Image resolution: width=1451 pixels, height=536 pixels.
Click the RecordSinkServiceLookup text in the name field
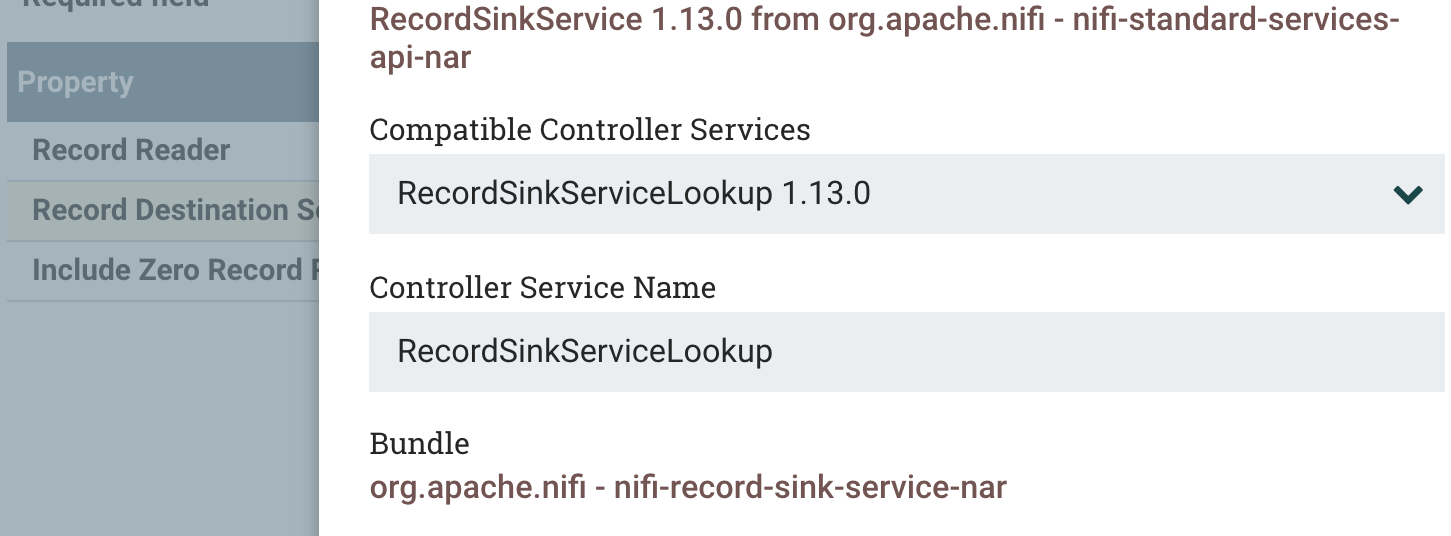[x=585, y=352]
